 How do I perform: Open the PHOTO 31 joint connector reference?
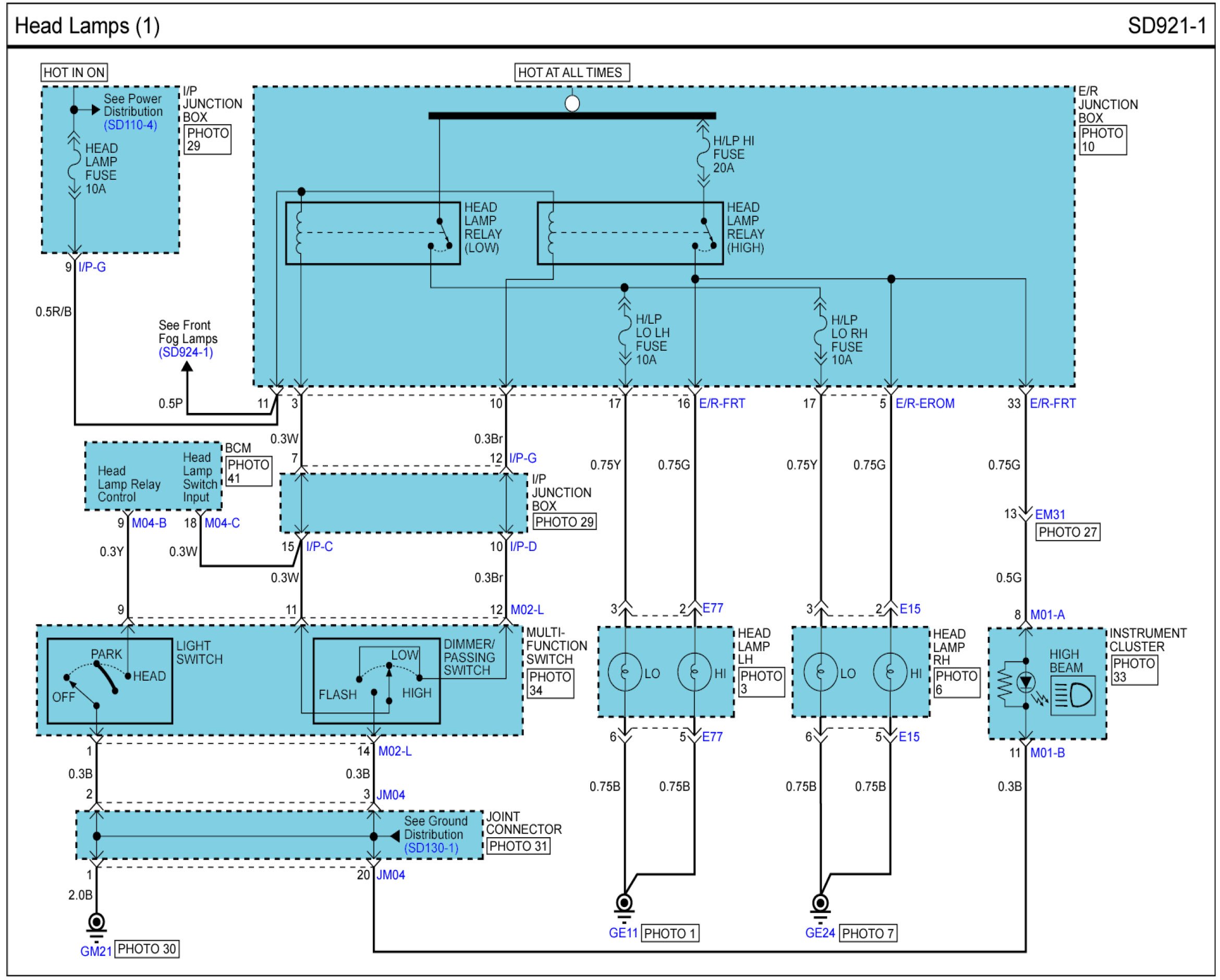518,847
